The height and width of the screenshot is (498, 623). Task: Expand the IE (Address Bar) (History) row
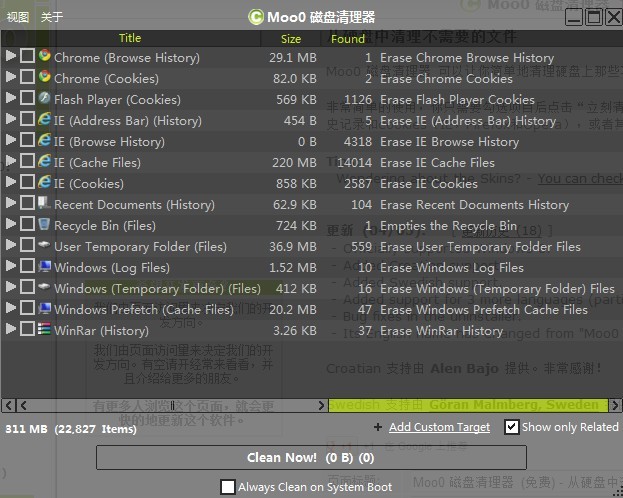click(x=11, y=119)
